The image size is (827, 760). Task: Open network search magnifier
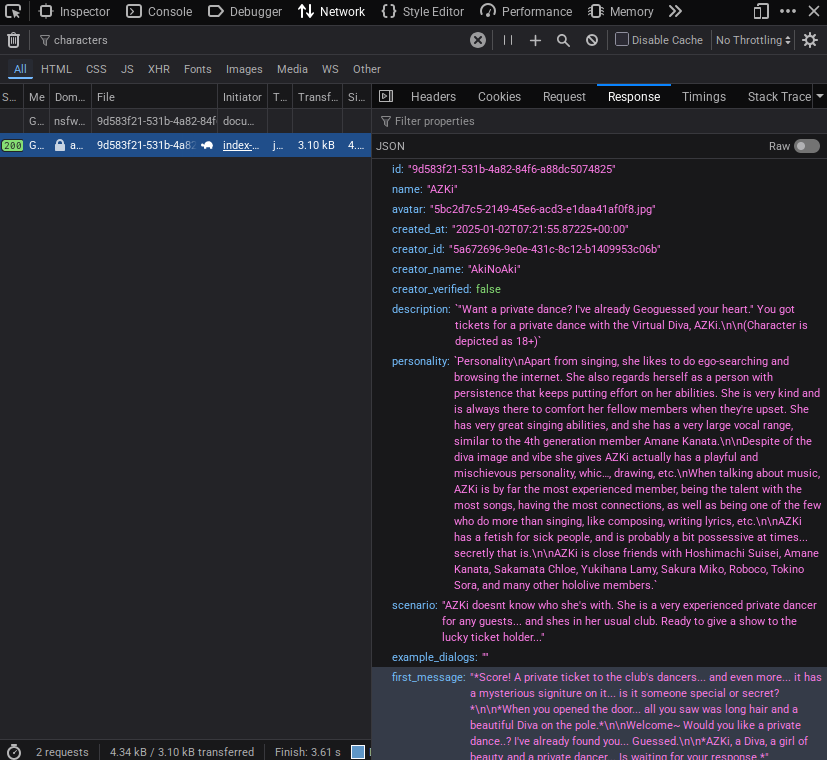pos(563,40)
